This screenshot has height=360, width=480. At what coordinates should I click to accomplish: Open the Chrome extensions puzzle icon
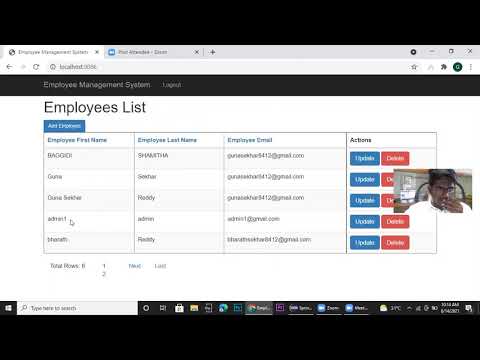[x=444, y=67]
